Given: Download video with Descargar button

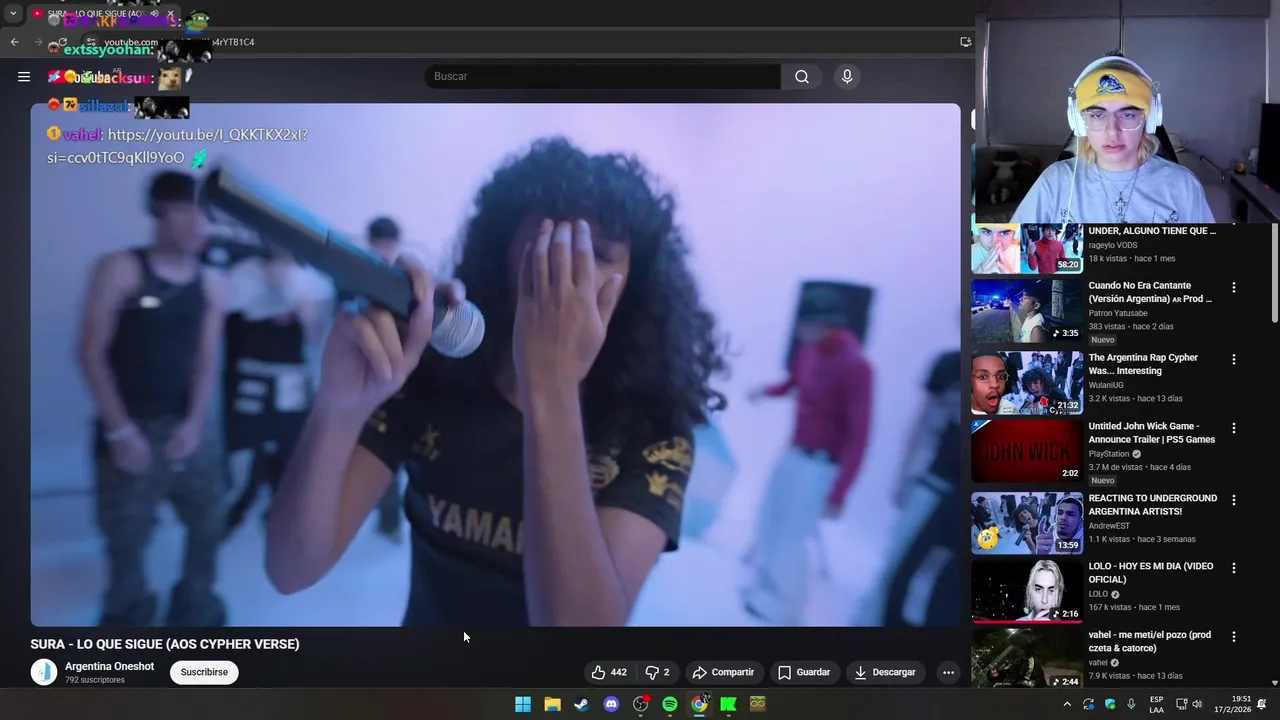Looking at the screenshot, I should 884,672.
